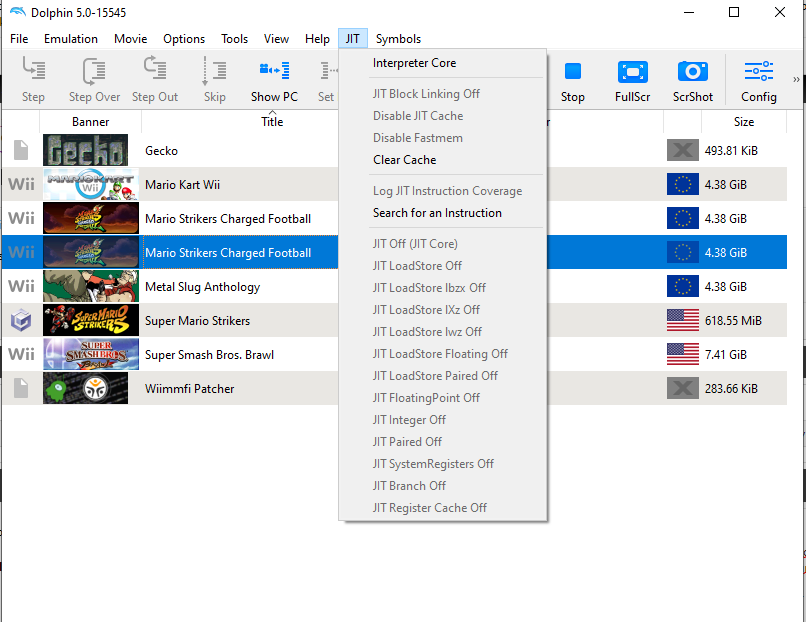The height and width of the screenshot is (622, 806).
Task: Toggle JIT LoadStore Off
Action: 443,266
